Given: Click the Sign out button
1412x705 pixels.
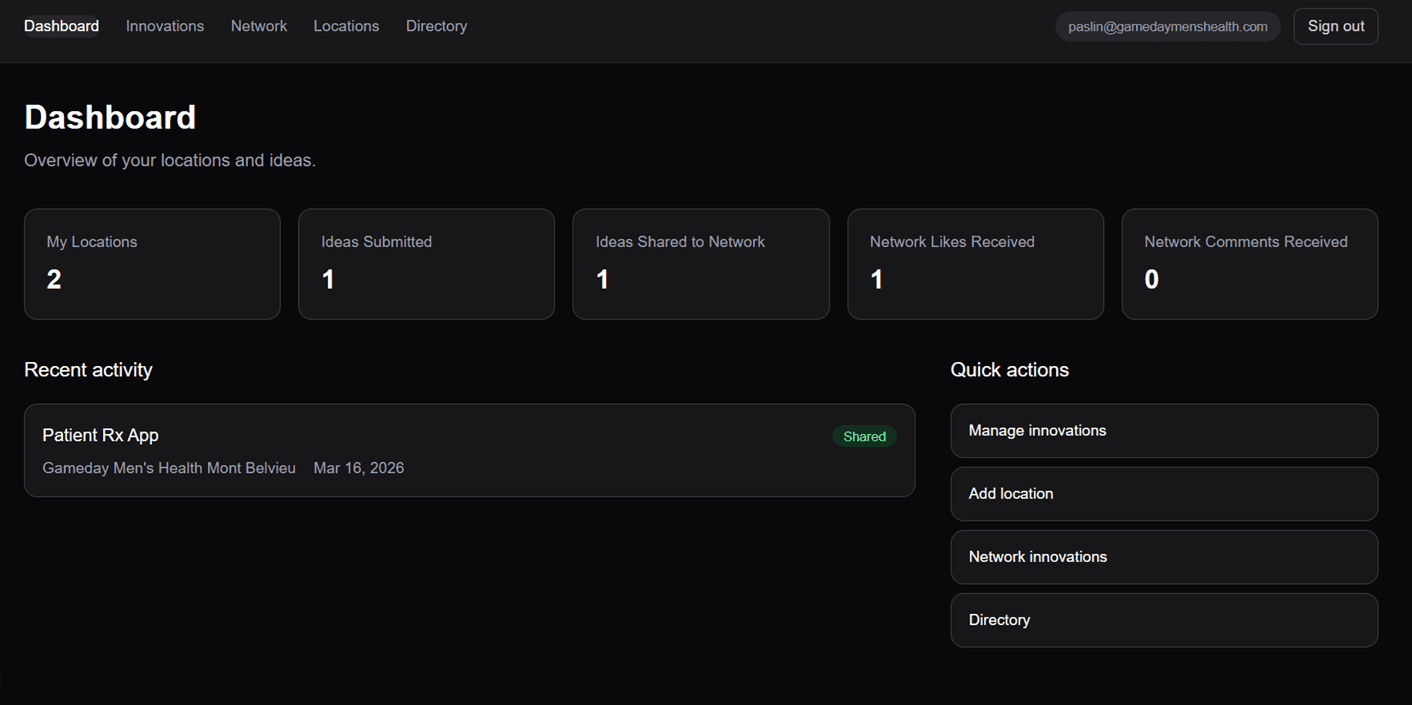Looking at the screenshot, I should click(x=1335, y=26).
